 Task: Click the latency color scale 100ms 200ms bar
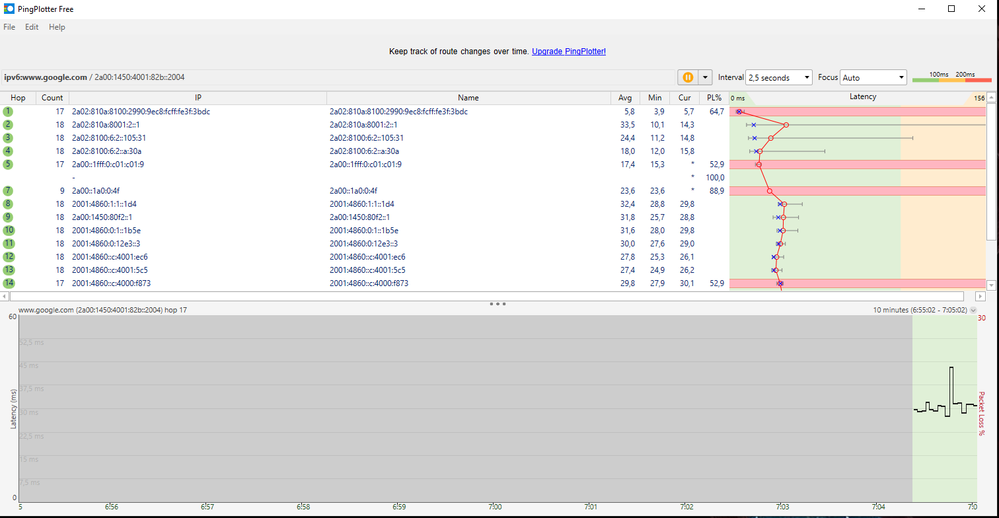click(x=952, y=77)
